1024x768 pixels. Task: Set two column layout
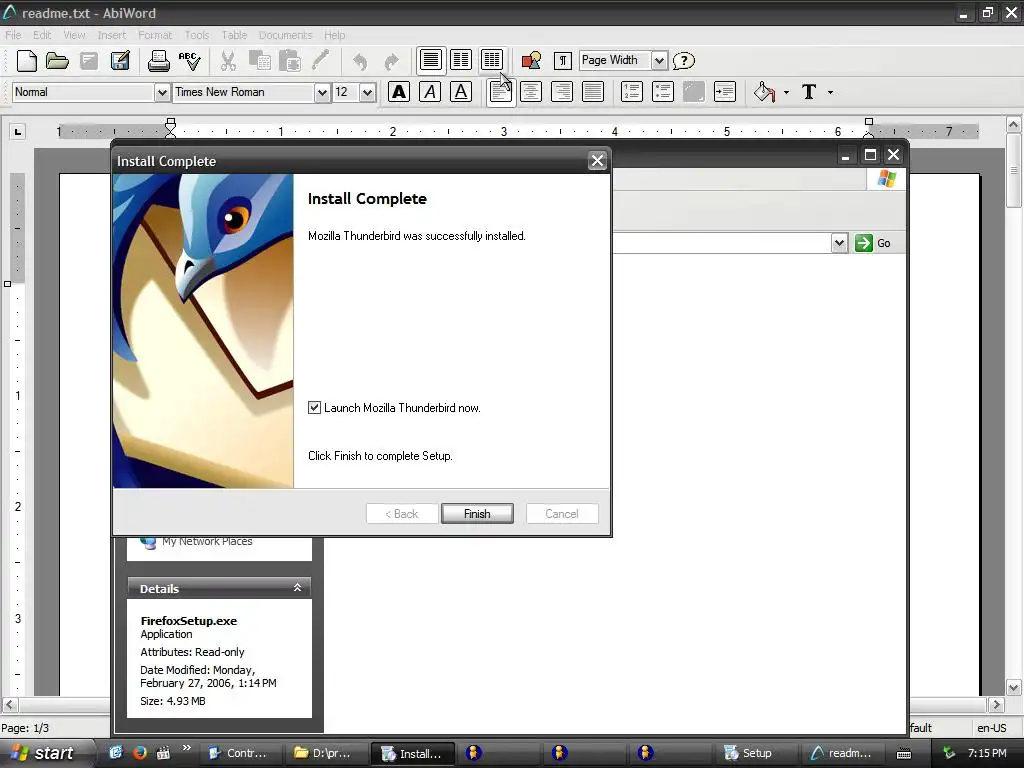(x=461, y=60)
